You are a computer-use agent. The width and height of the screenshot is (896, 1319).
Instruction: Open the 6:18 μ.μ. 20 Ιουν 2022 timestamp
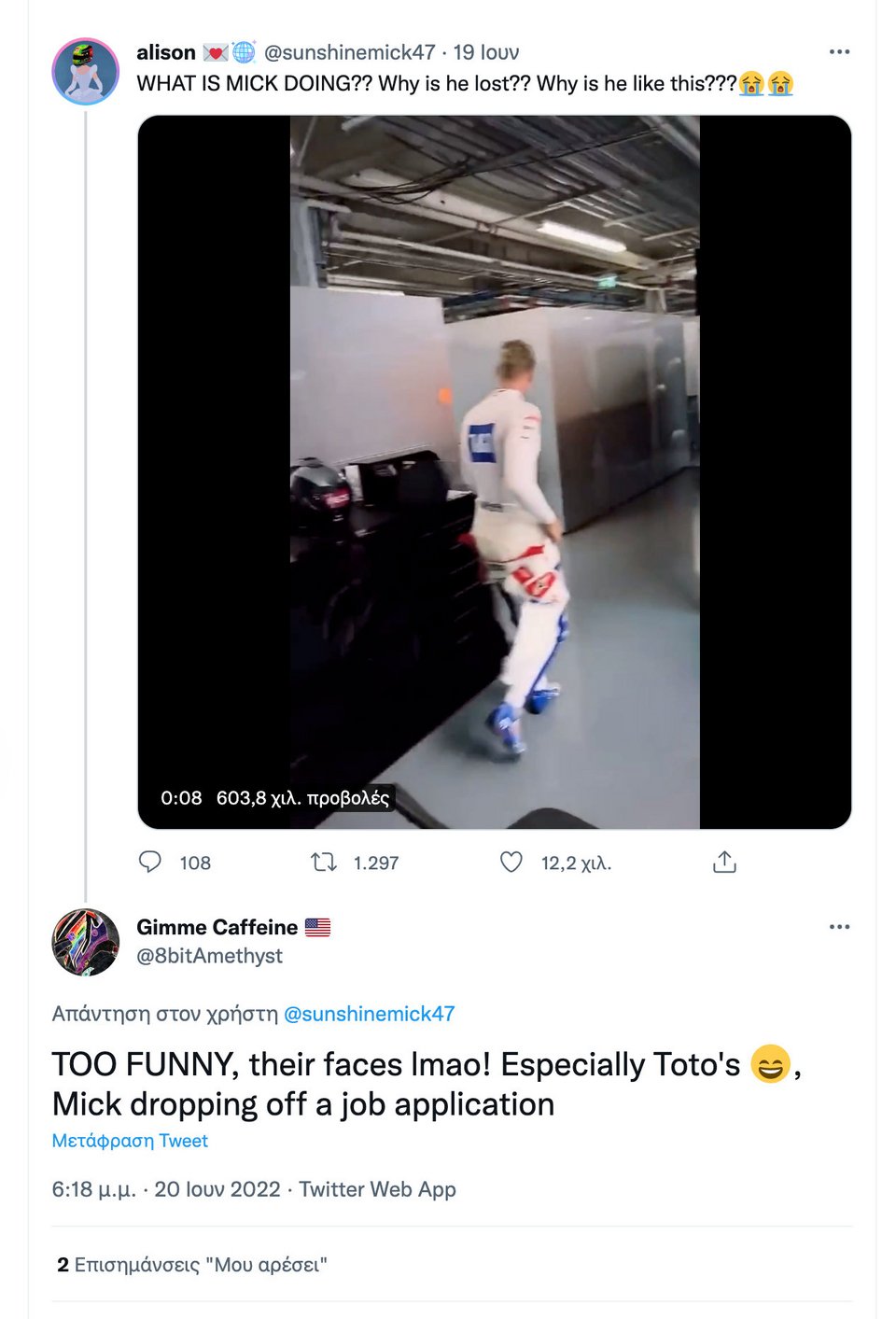click(166, 1189)
